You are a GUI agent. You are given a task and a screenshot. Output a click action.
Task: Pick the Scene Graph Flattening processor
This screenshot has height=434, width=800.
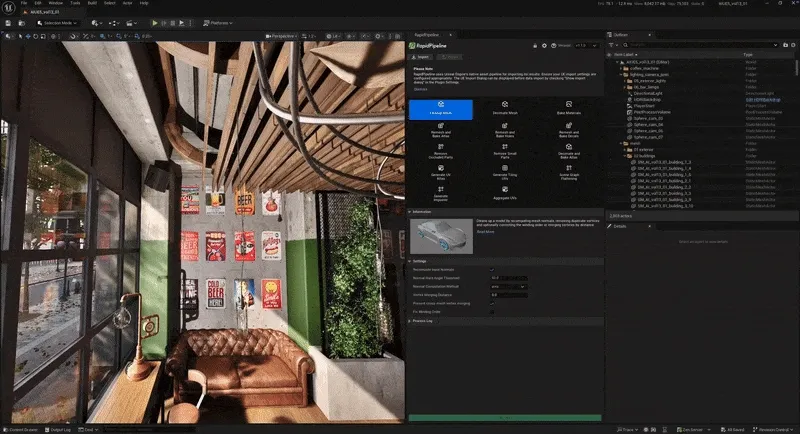point(568,172)
